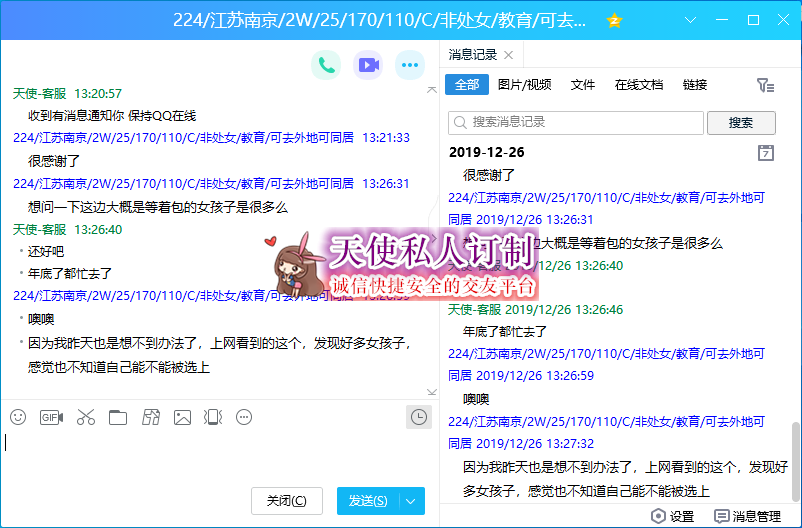Click the 关闭(C) button
Image resolution: width=802 pixels, height=528 pixels.
287,501
